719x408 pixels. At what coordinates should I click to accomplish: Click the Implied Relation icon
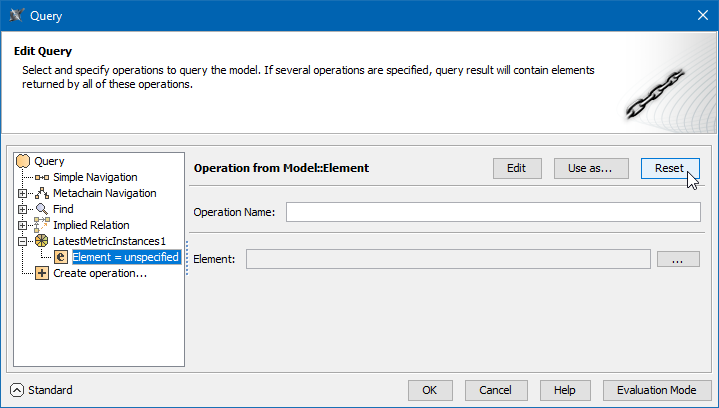(x=42, y=225)
